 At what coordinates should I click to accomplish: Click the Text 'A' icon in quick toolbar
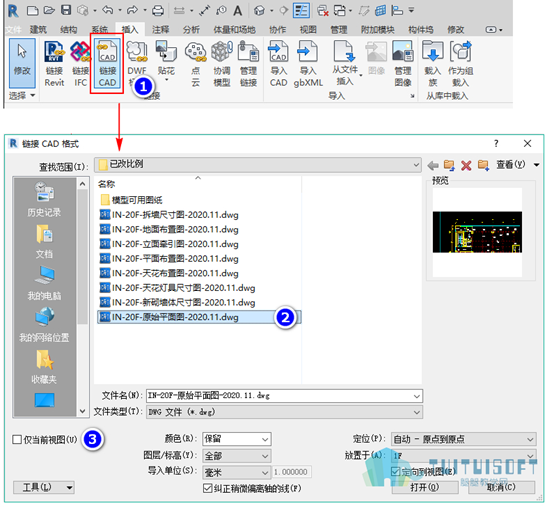click(238, 11)
